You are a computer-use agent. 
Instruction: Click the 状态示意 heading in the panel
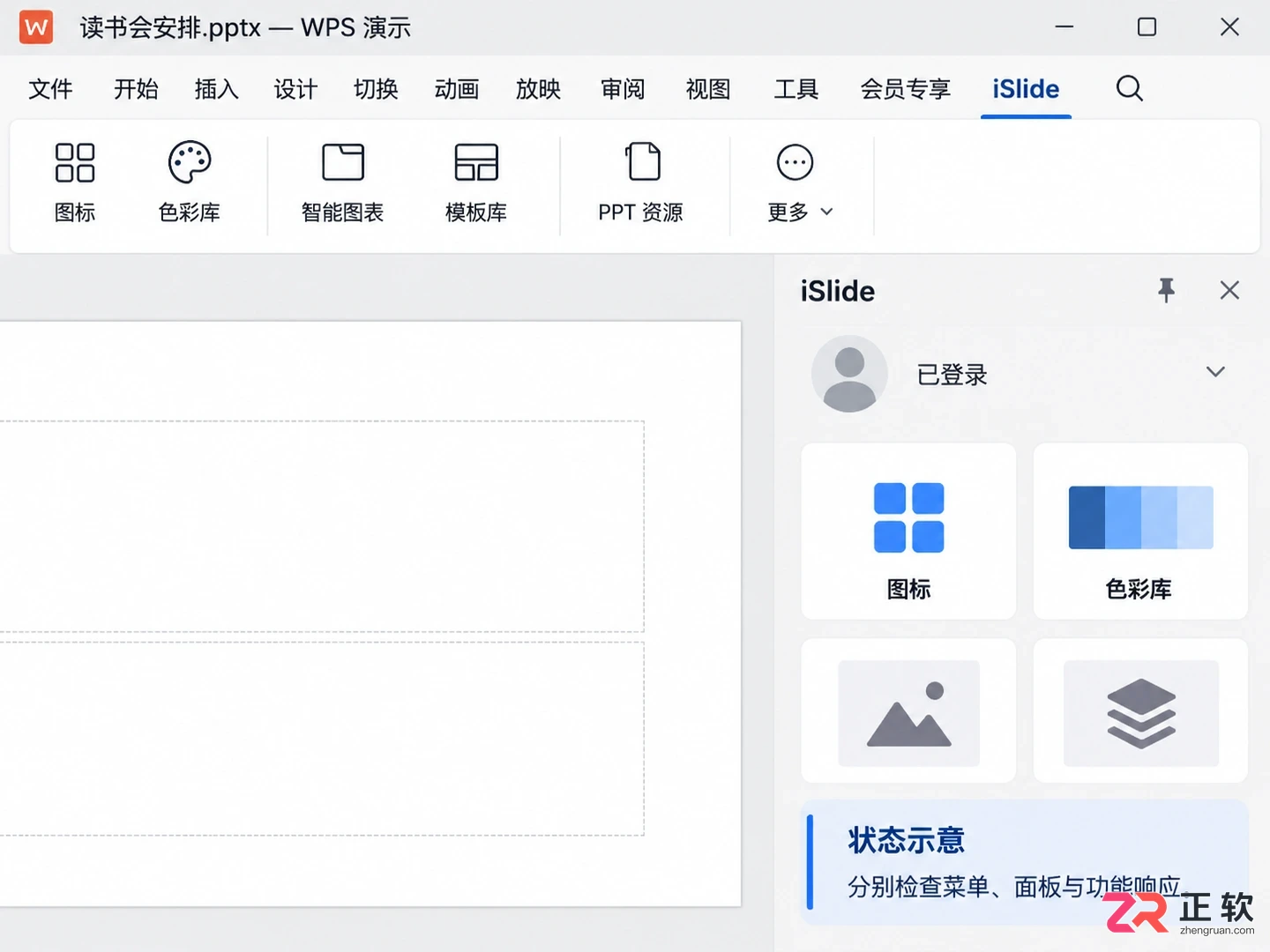click(x=907, y=840)
